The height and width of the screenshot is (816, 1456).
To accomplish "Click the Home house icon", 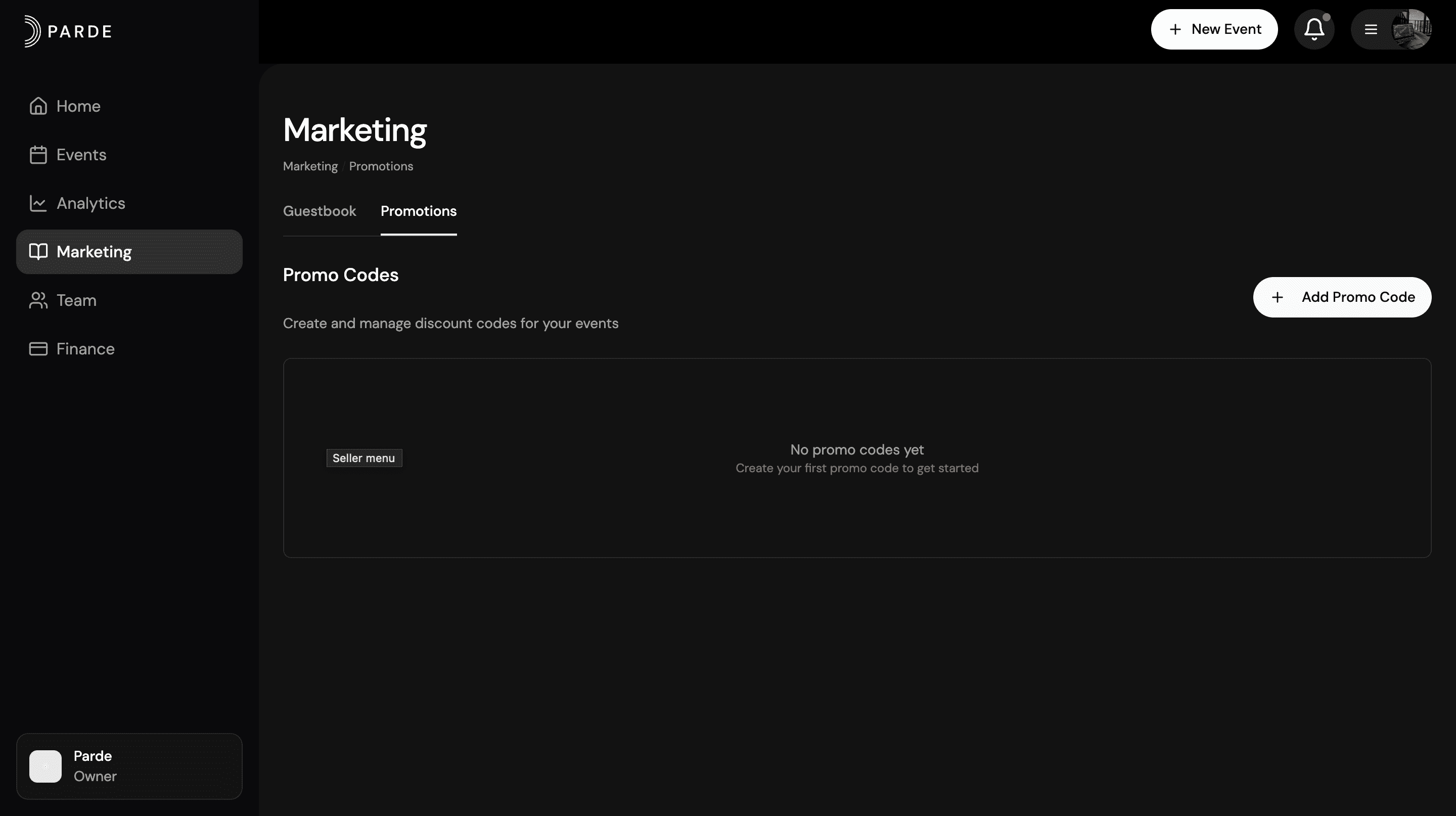I will (x=38, y=106).
